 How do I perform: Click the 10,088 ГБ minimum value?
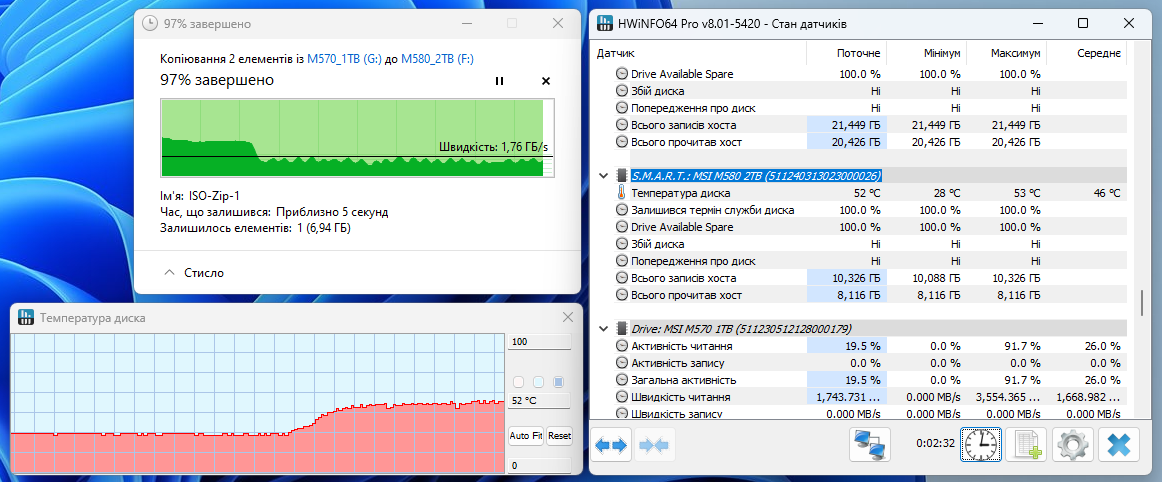tap(935, 278)
